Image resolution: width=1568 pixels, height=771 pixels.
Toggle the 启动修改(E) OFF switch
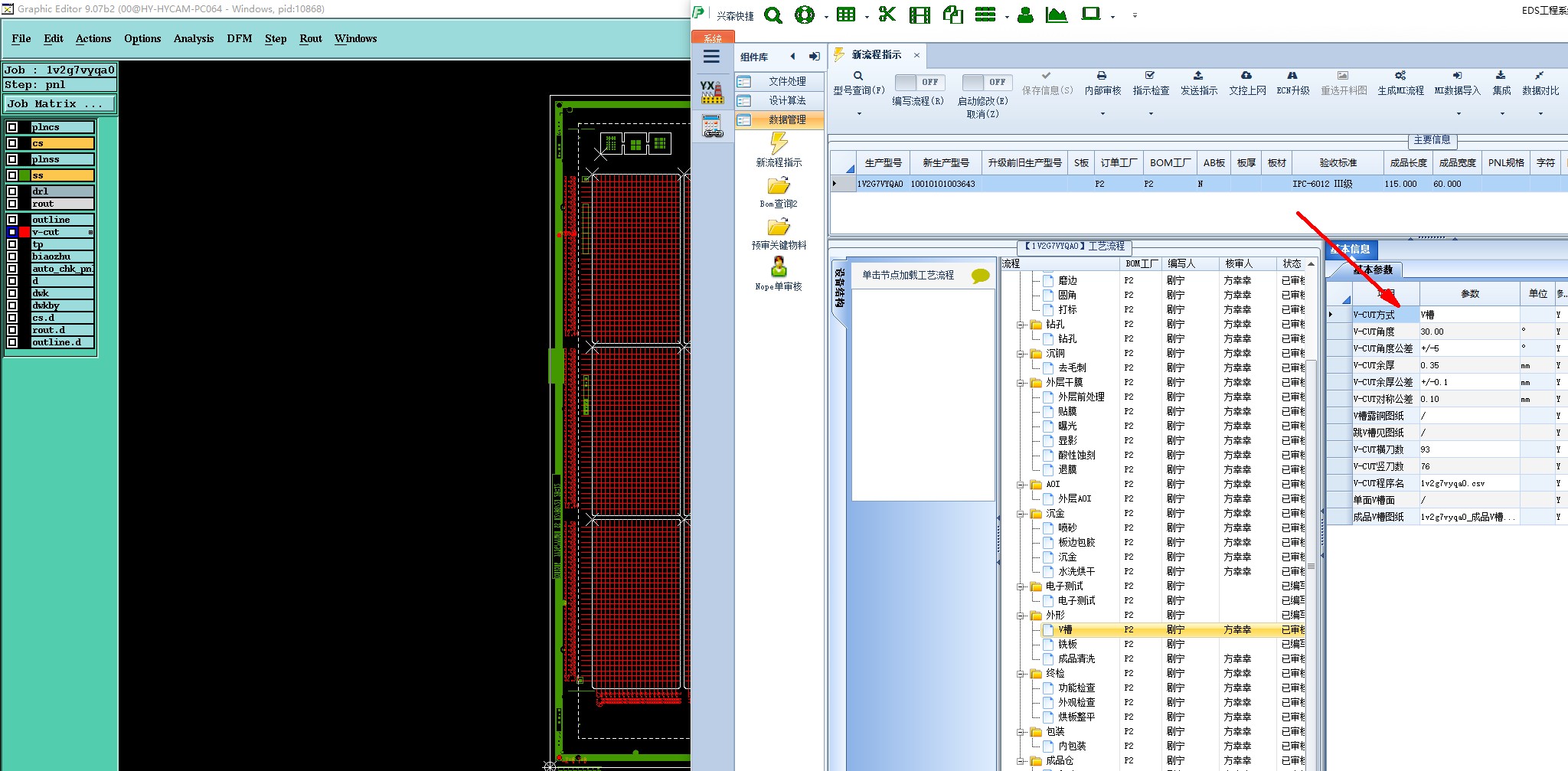tap(986, 82)
